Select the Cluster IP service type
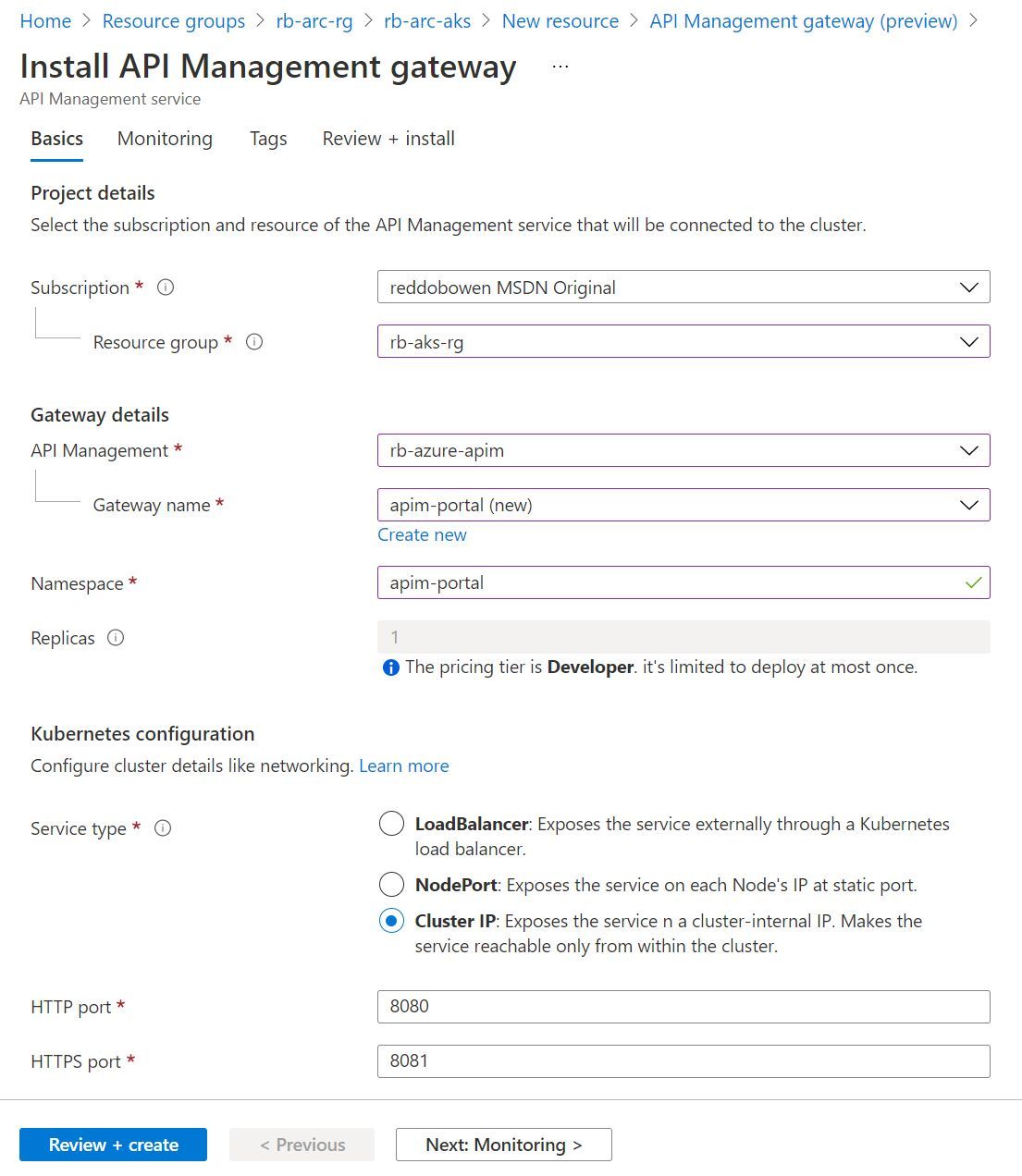Screen dimensions: 1022x1176 coord(391,921)
